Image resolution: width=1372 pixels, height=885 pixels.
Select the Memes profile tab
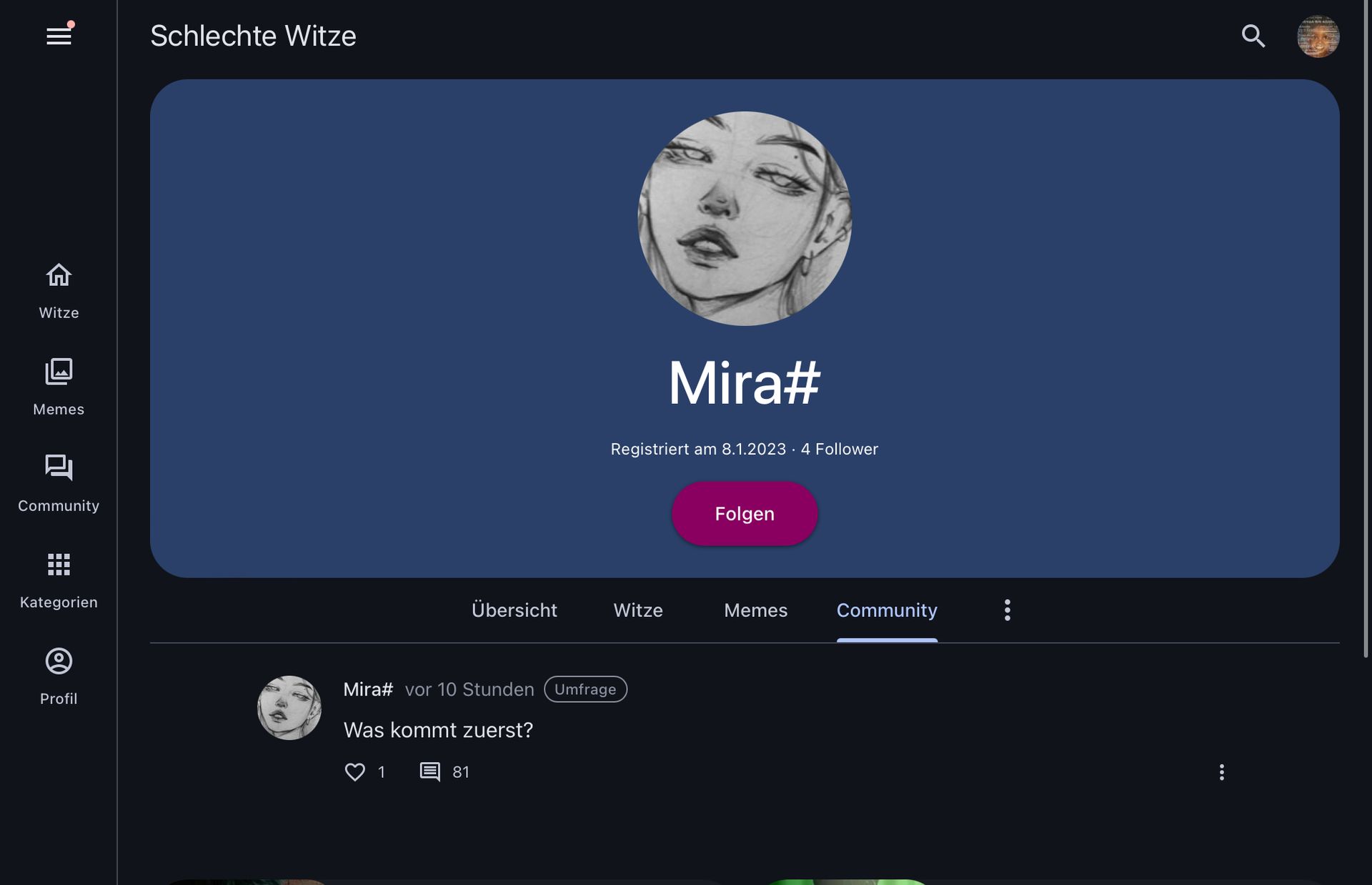[755, 610]
